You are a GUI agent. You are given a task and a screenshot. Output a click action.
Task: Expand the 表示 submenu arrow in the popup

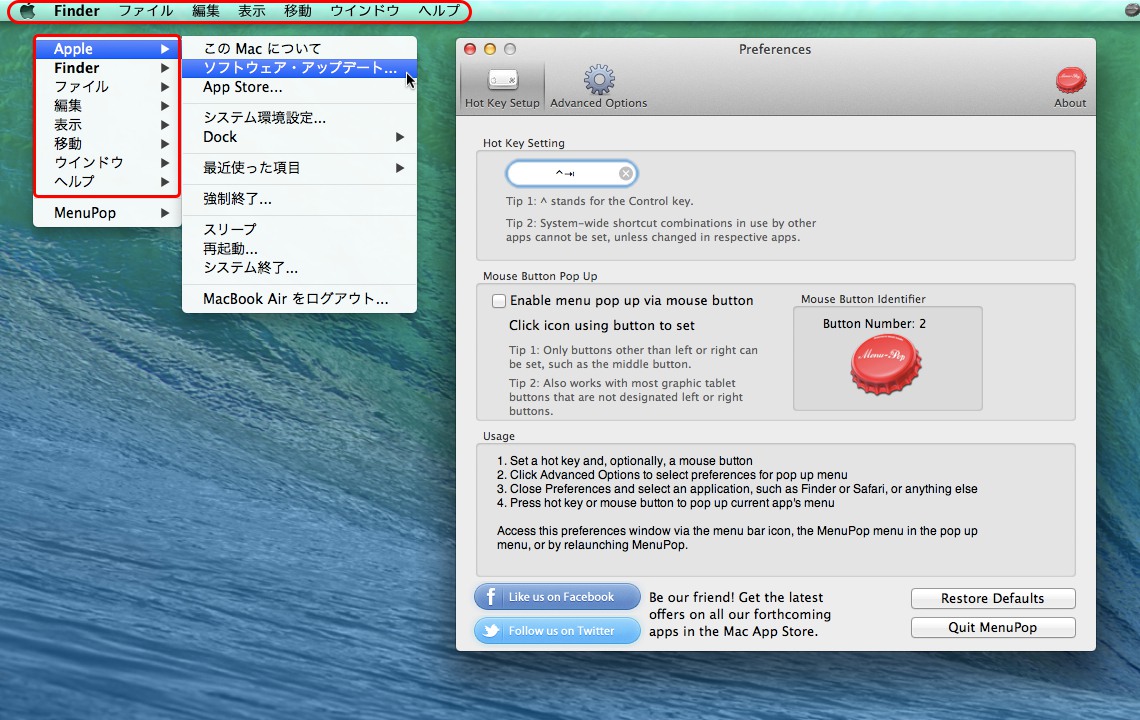165,124
